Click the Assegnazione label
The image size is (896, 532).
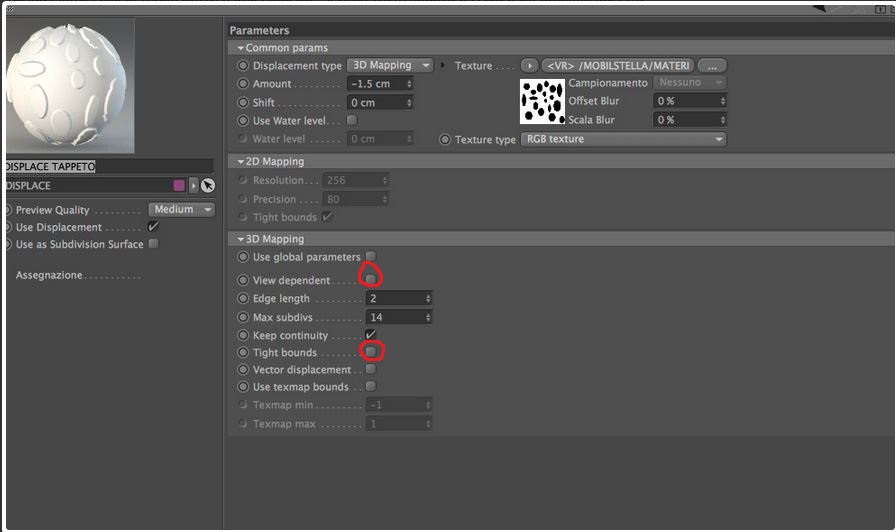[49, 275]
